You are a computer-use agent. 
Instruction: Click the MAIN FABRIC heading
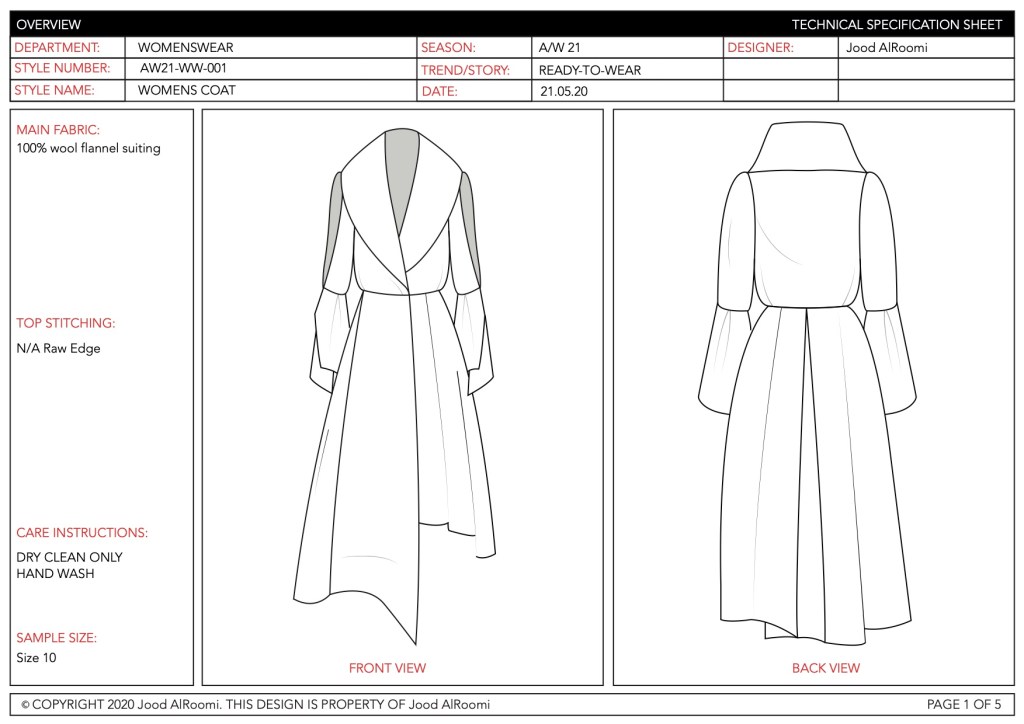[58, 130]
